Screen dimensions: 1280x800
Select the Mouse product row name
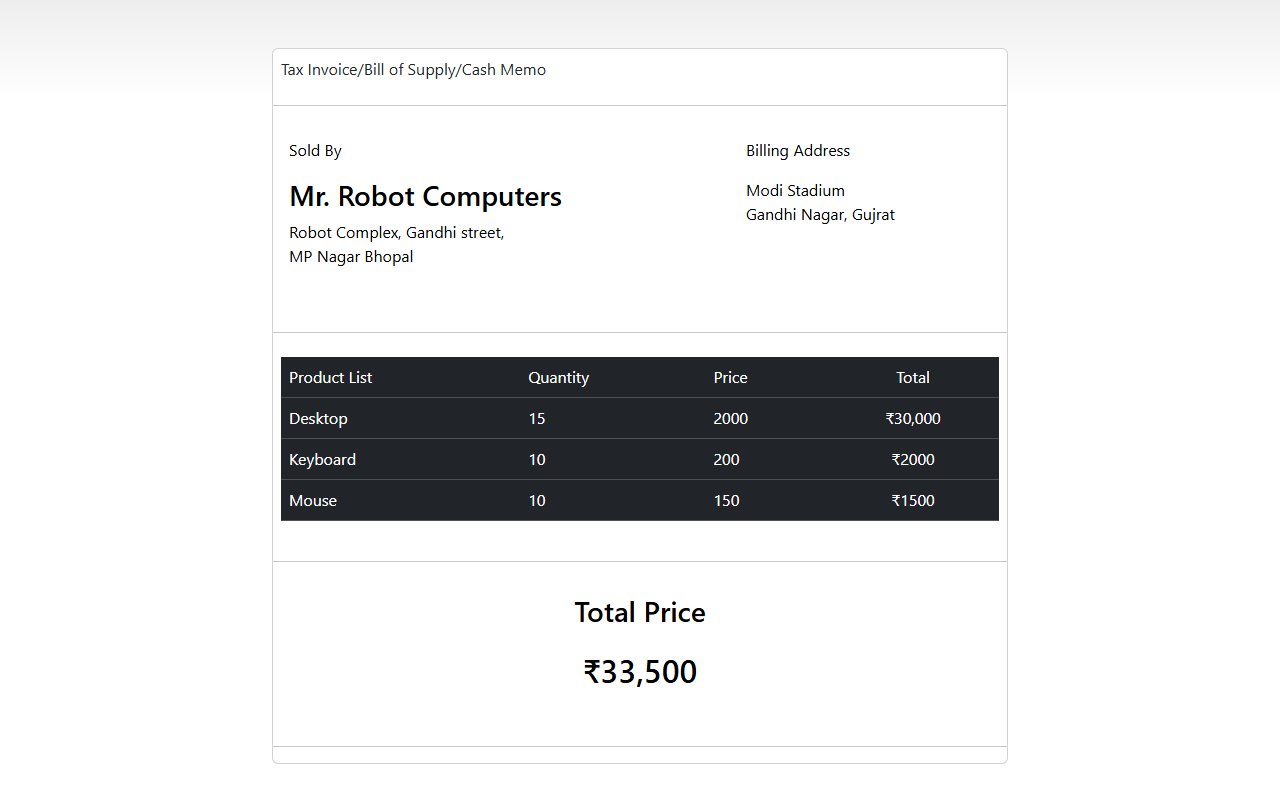click(313, 501)
